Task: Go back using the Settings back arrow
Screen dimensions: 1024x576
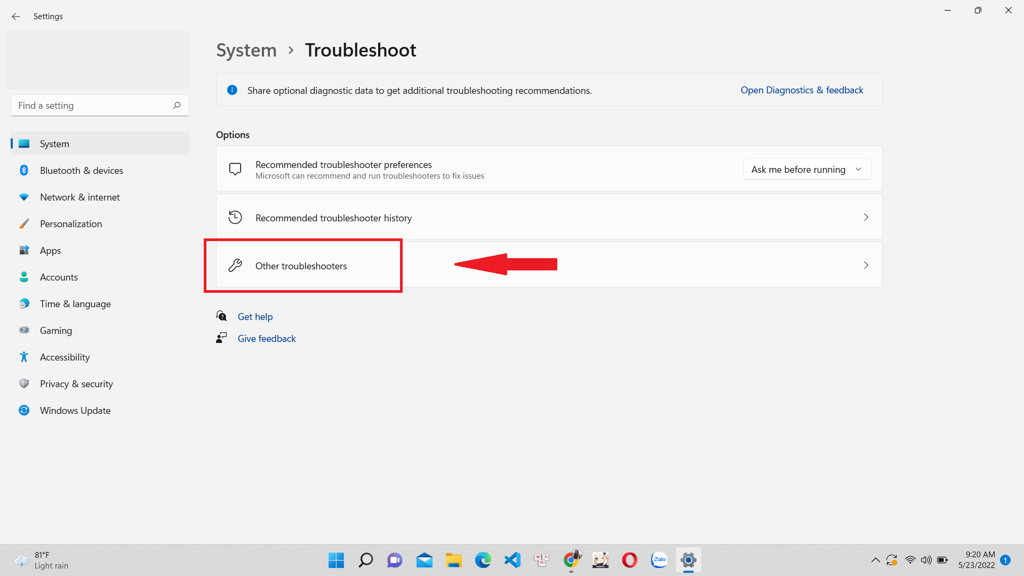Action: [x=16, y=16]
